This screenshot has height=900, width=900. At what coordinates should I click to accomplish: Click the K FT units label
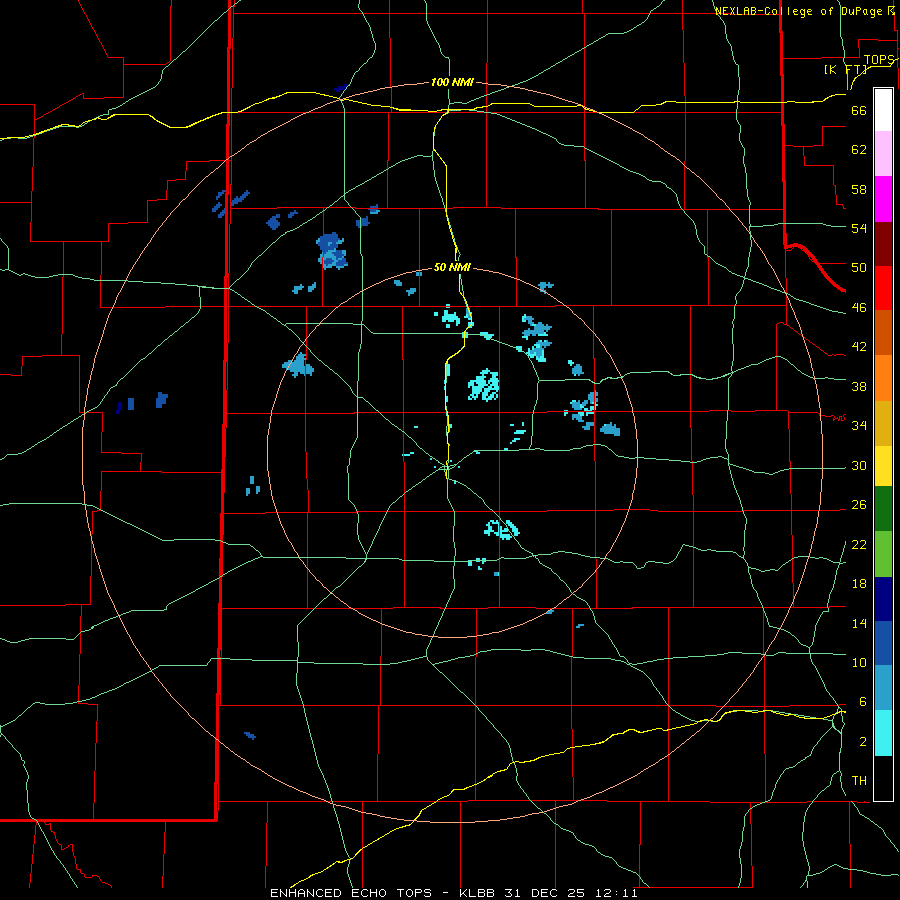click(845, 69)
